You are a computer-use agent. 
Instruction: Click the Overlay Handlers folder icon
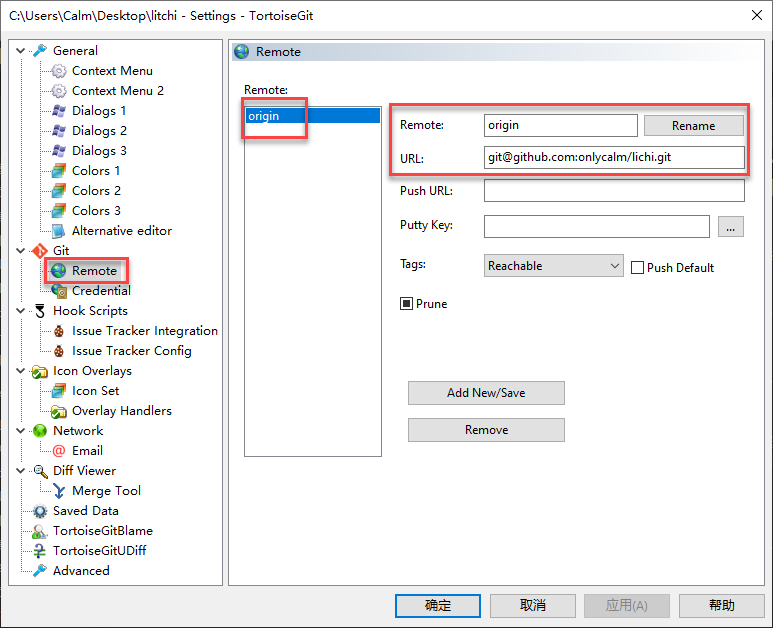[x=59, y=411]
